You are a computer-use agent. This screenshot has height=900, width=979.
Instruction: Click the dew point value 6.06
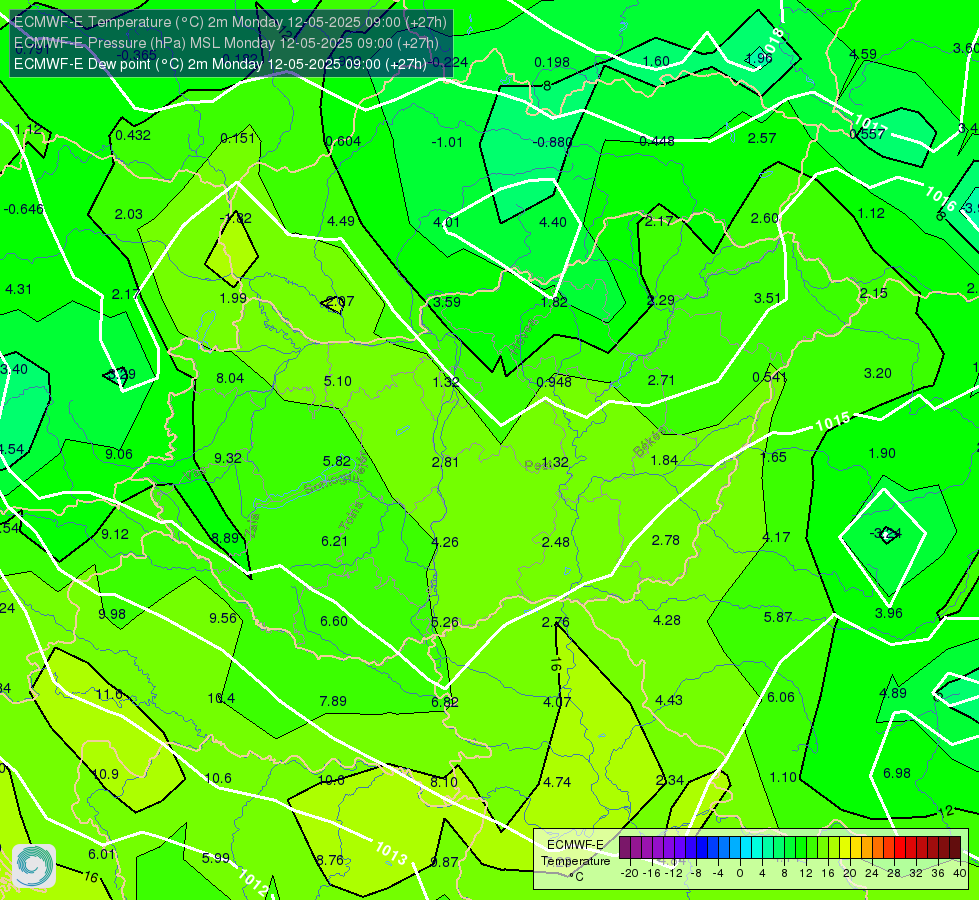tap(780, 697)
